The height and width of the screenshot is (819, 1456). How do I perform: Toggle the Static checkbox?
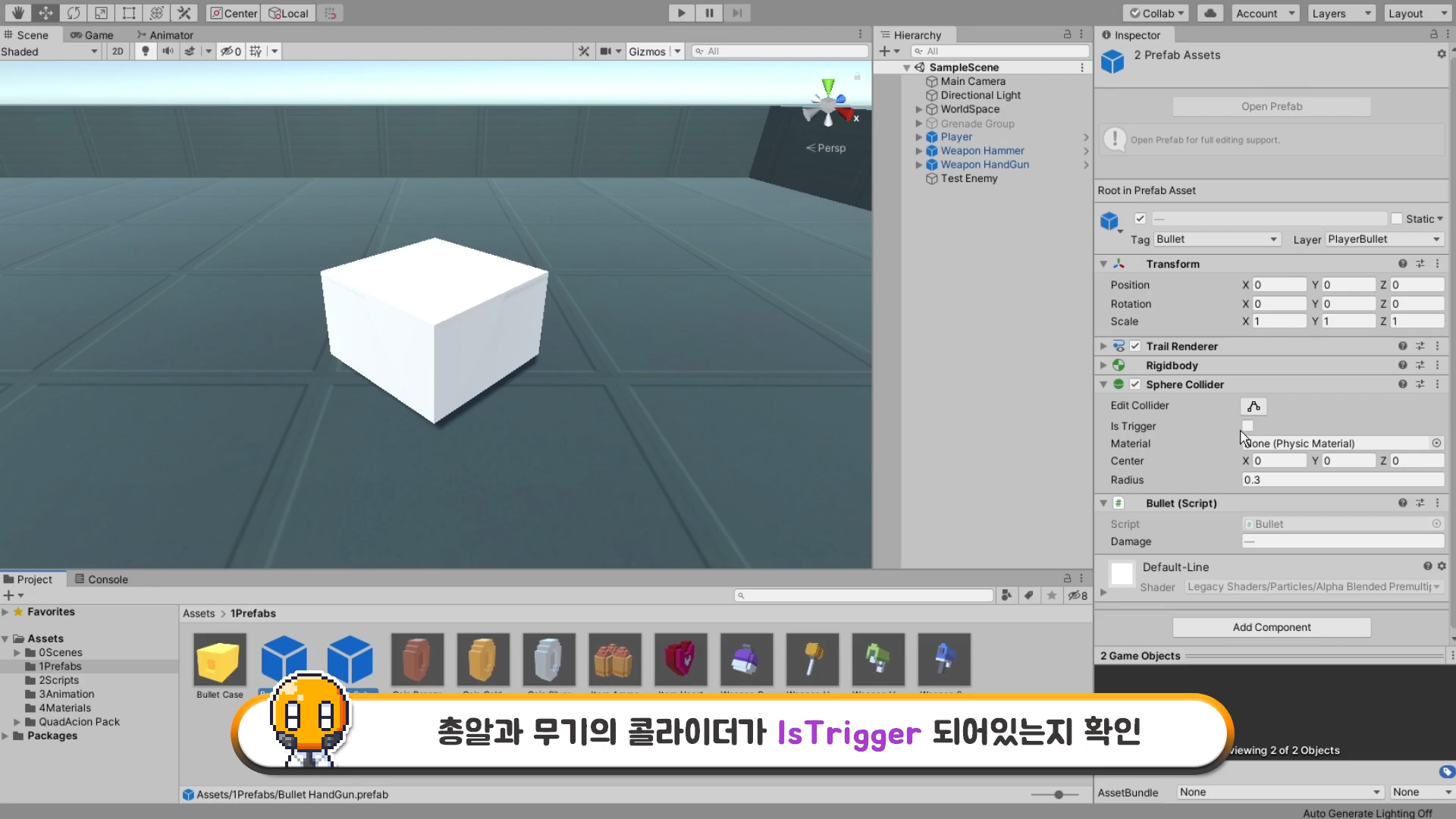coord(1397,218)
